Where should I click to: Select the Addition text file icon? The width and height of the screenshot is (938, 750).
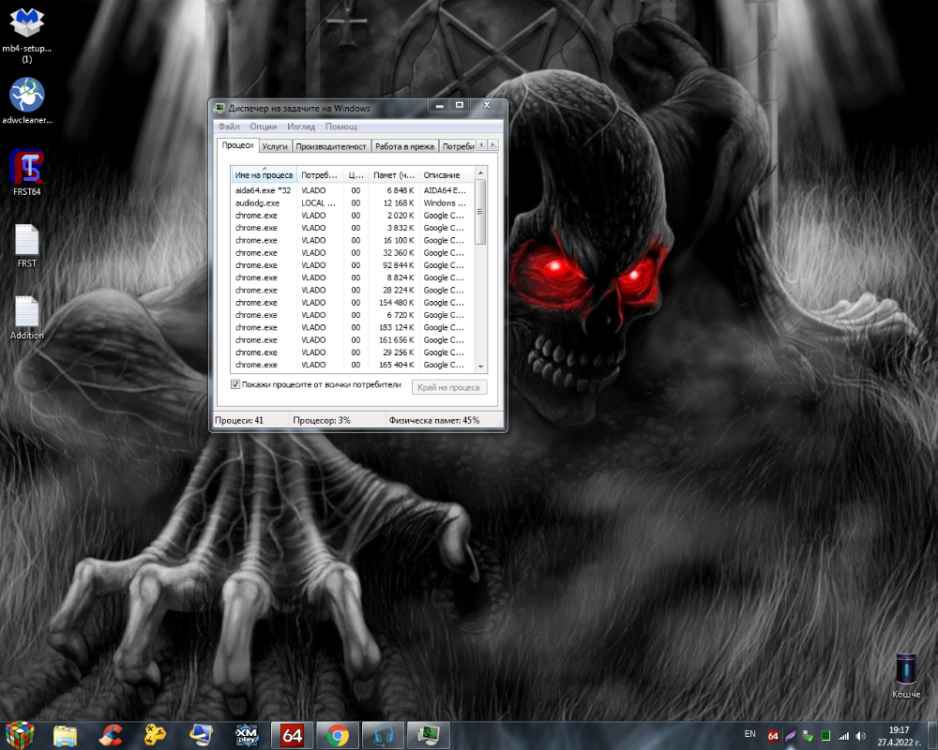[x=27, y=318]
